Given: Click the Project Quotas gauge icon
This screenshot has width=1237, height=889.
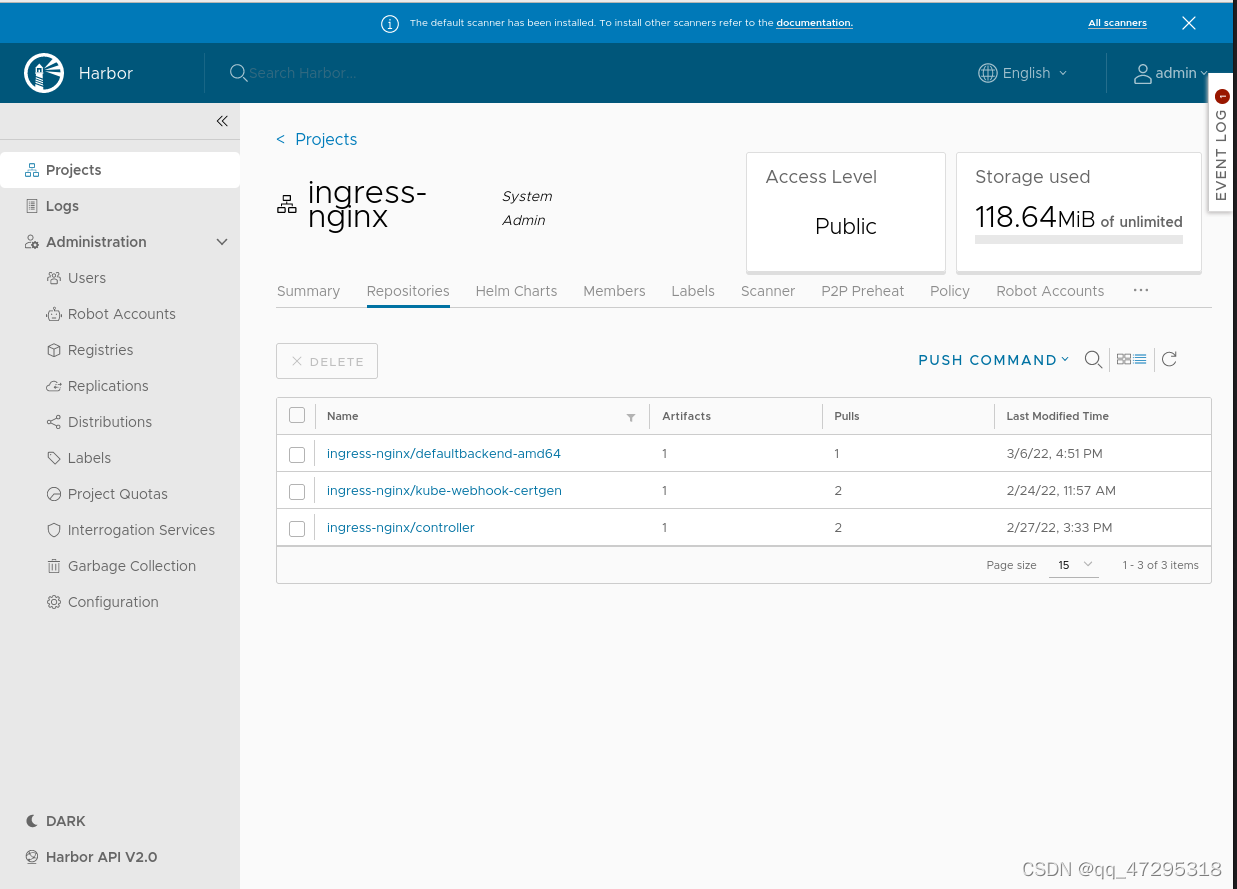Looking at the screenshot, I should tap(54, 494).
